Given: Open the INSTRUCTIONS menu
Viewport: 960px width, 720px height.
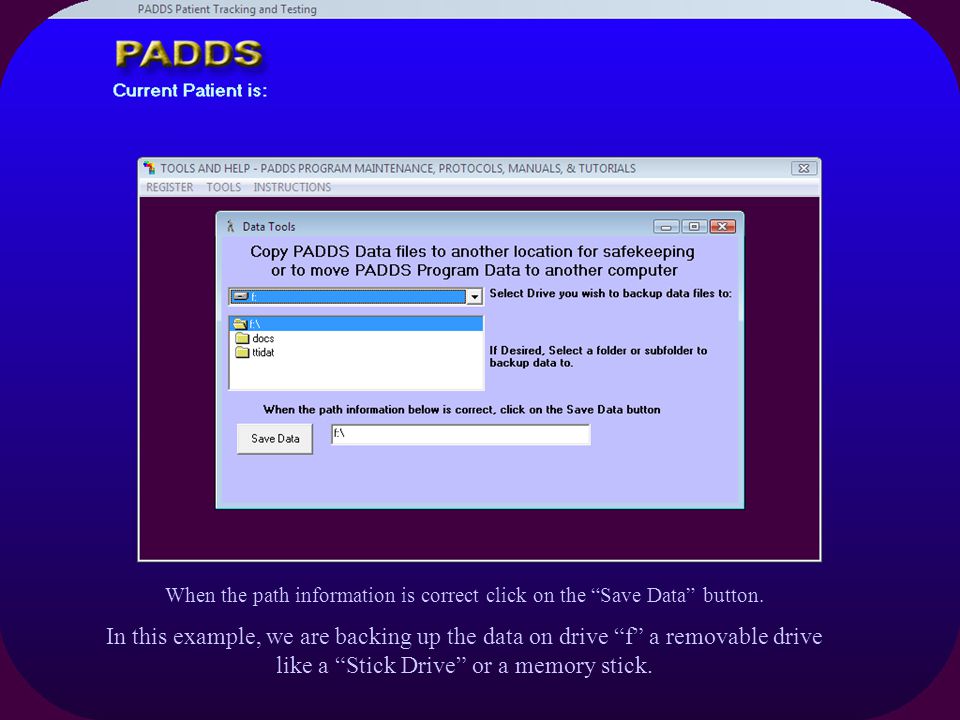Looking at the screenshot, I should coord(292,187).
